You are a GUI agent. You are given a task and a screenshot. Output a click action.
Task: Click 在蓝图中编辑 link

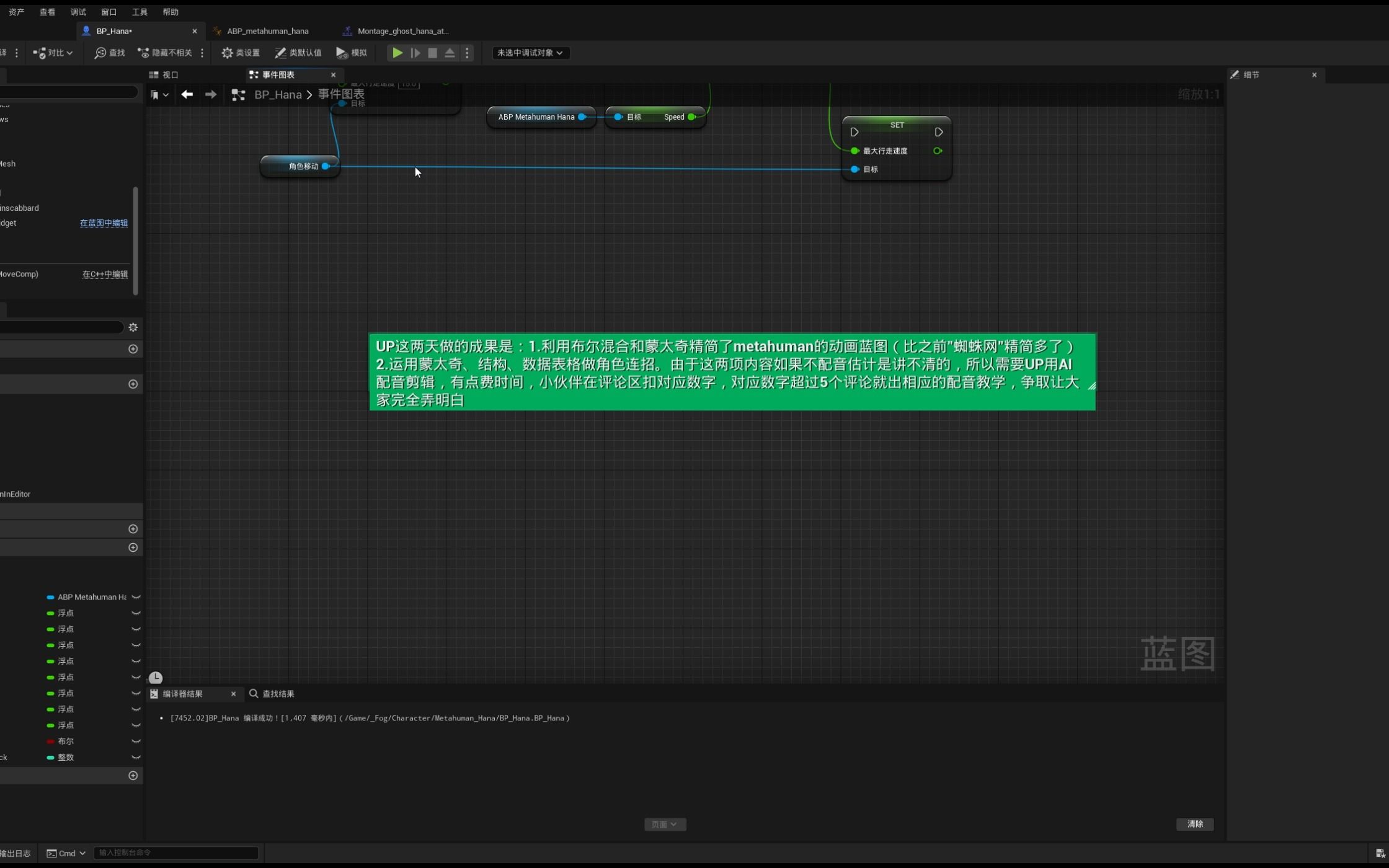[x=104, y=223]
